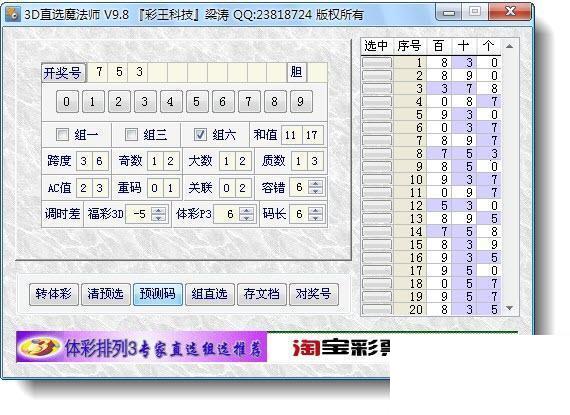The height and width of the screenshot is (415, 570).
Task: Click the 重码 minimum field showing 0
Action: point(154,188)
